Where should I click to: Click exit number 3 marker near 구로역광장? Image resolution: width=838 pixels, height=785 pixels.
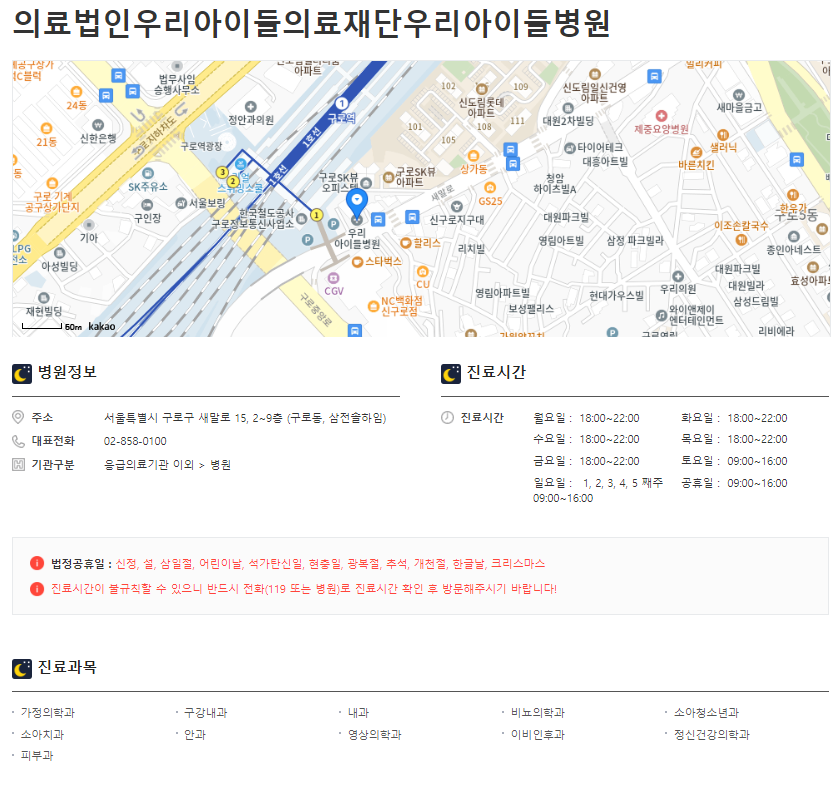[222, 172]
